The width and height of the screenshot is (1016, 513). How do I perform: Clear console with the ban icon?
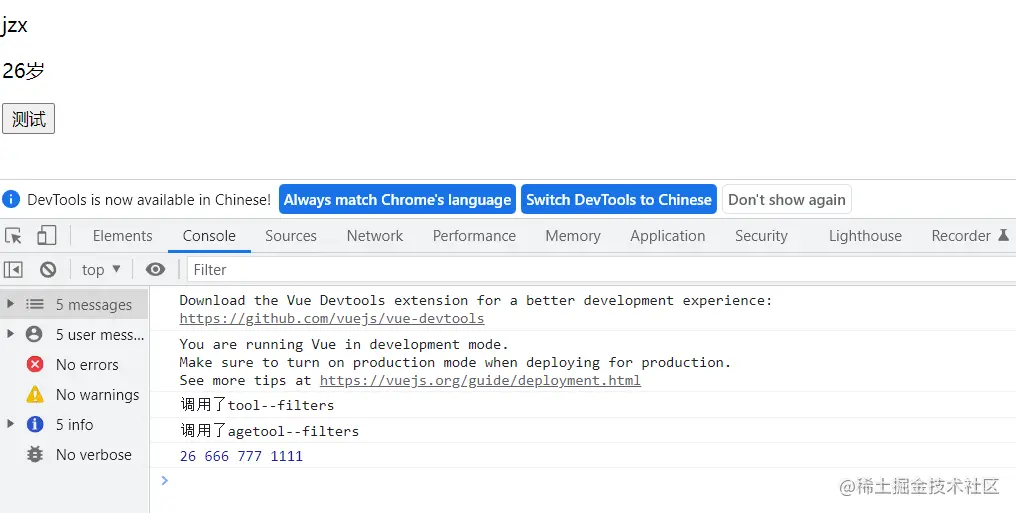(48, 269)
